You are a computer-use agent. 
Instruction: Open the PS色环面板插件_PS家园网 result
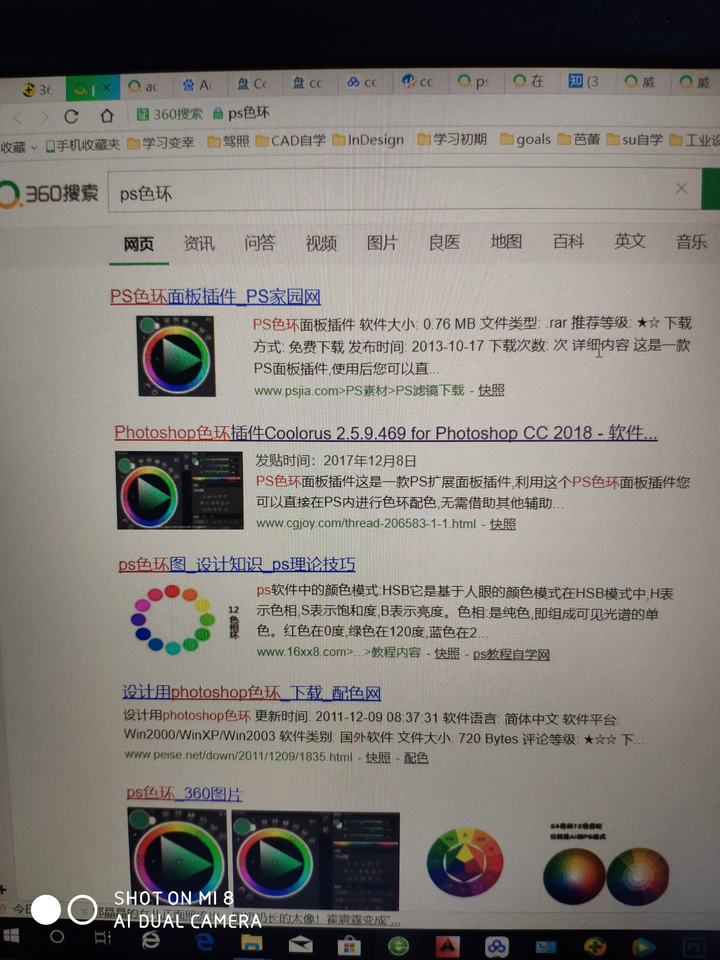(x=216, y=297)
